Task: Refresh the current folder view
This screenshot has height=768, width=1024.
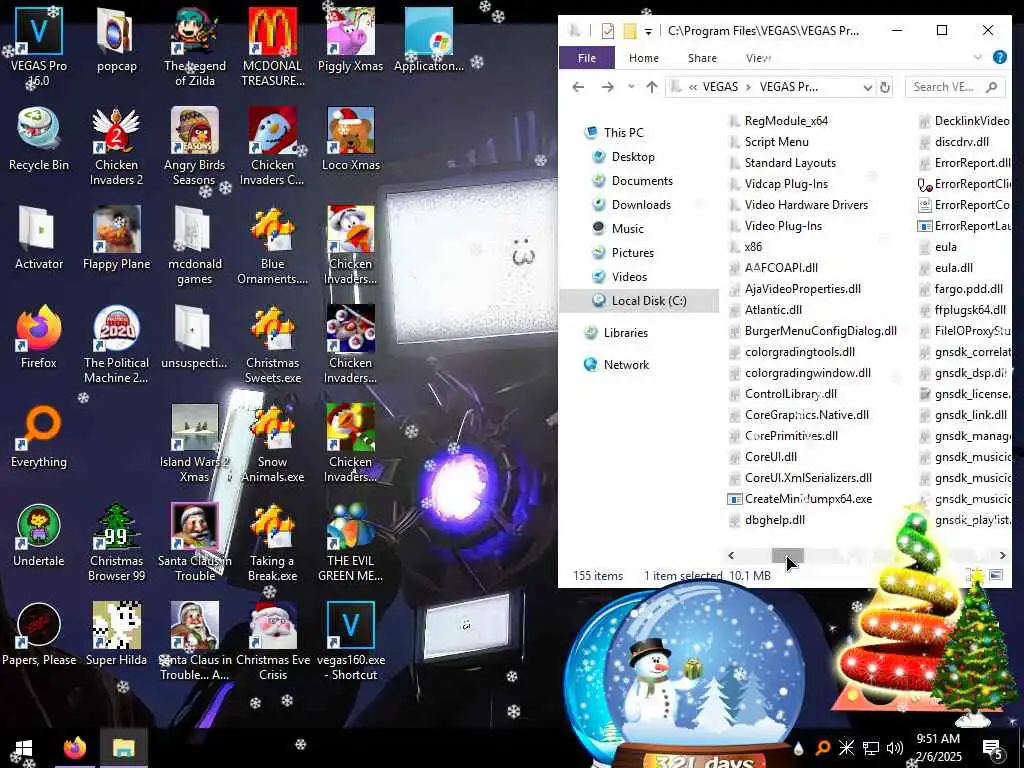Action: [885, 87]
